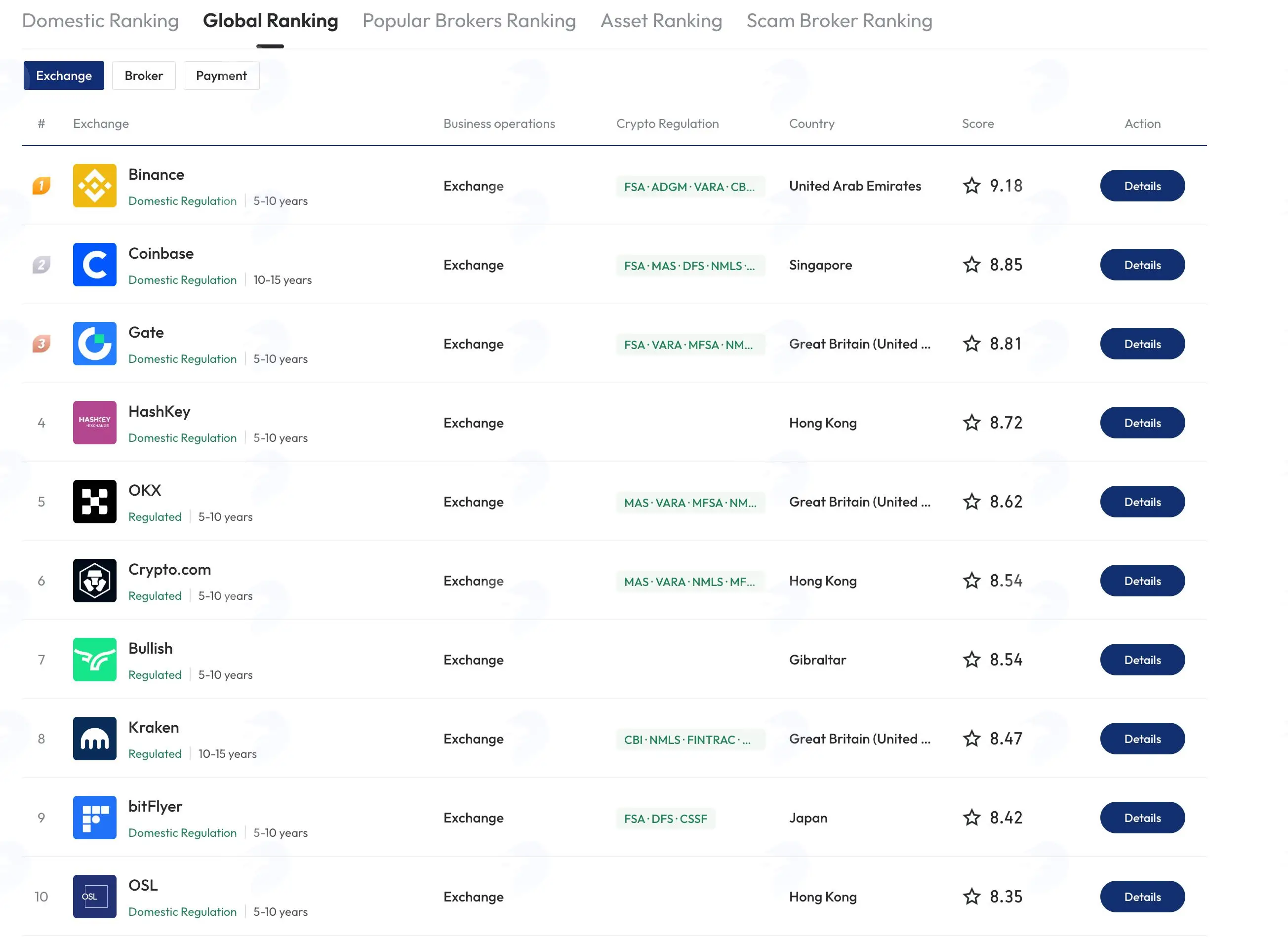
Task: Click the star icon beside Binance score 9.18
Action: [x=972, y=186]
